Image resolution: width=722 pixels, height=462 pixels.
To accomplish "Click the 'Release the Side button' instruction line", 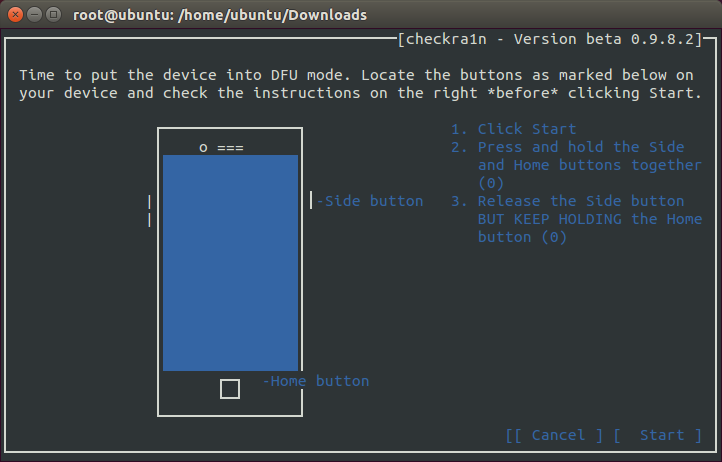I will click(581, 201).
